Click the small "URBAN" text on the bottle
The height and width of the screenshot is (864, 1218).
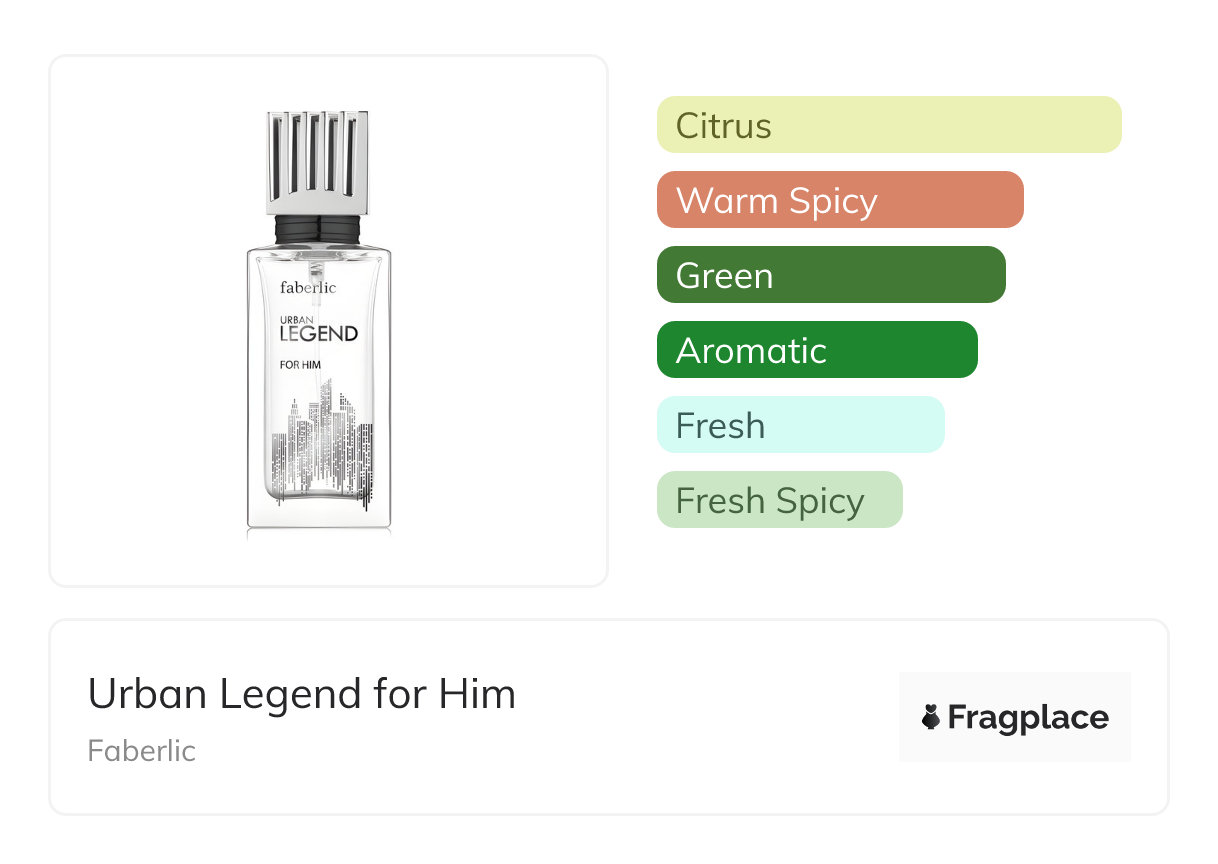297,319
